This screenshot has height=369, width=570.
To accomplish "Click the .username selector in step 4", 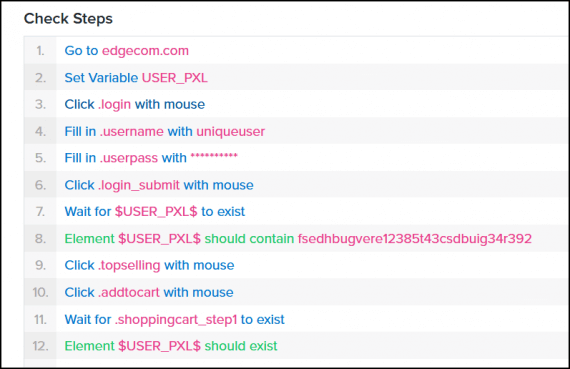I will coord(132,131).
